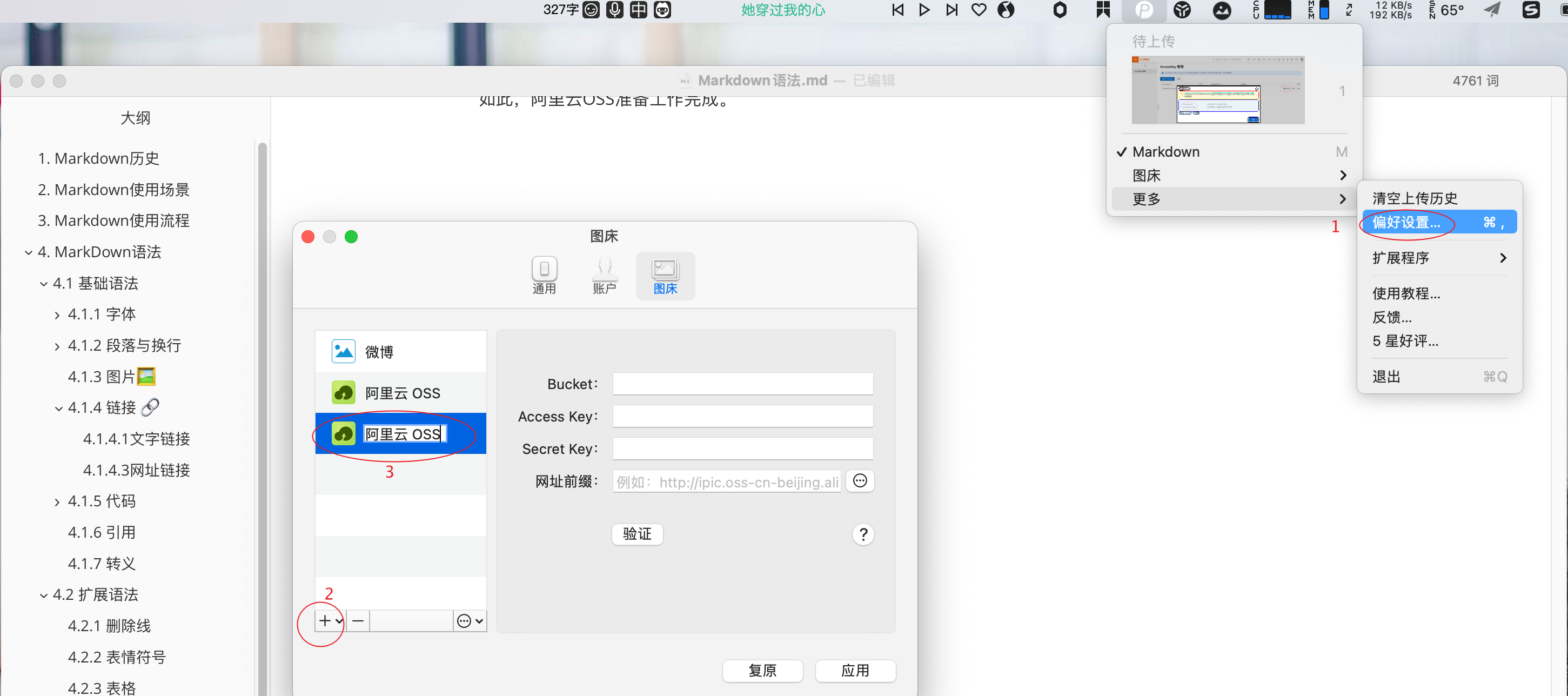Image resolution: width=1568 pixels, height=696 pixels.
Task: Open the 账户 preferences tab
Action: [x=605, y=276]
